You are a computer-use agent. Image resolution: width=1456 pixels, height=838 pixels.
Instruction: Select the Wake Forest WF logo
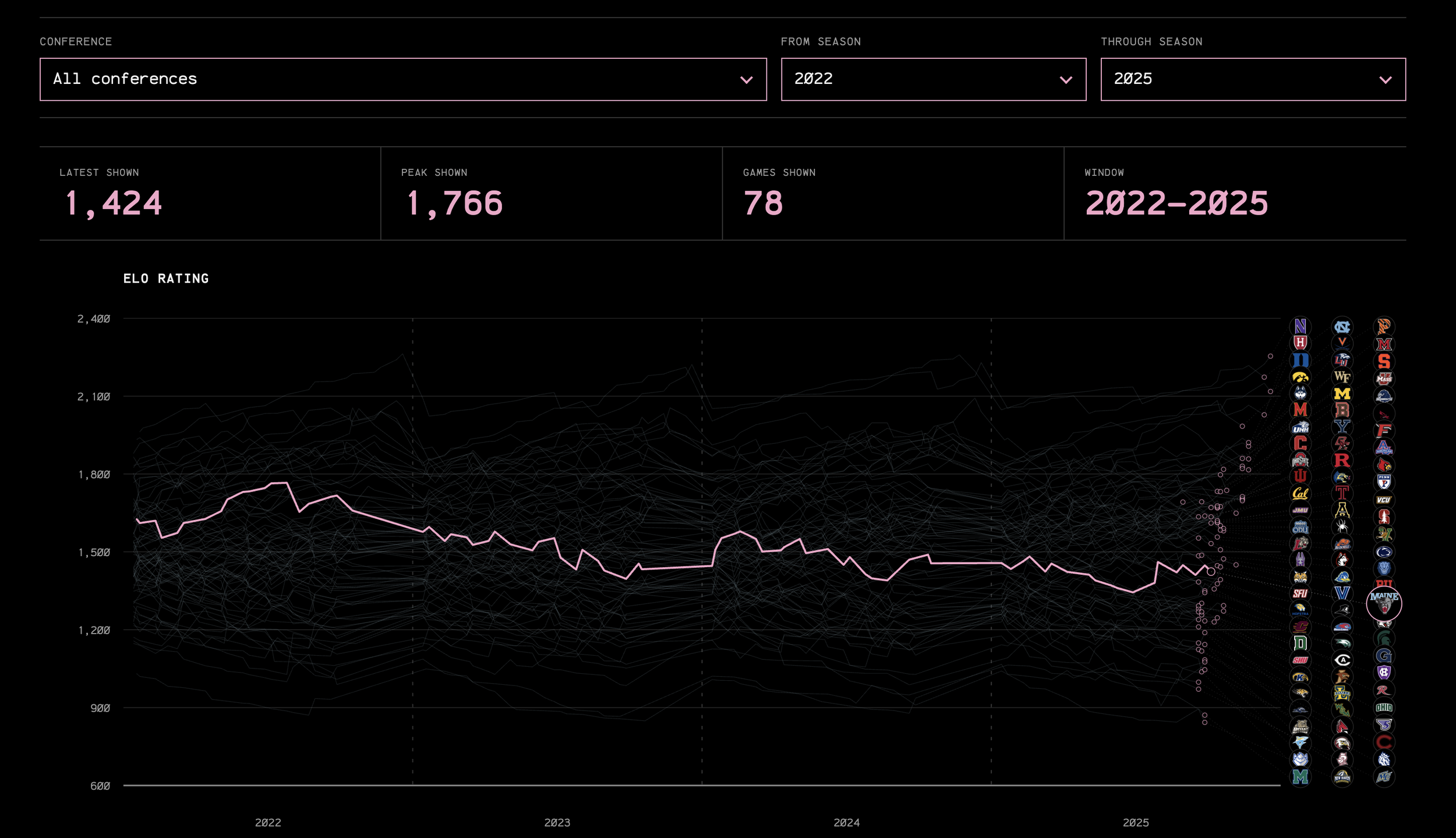click(x=1342, y=377)
